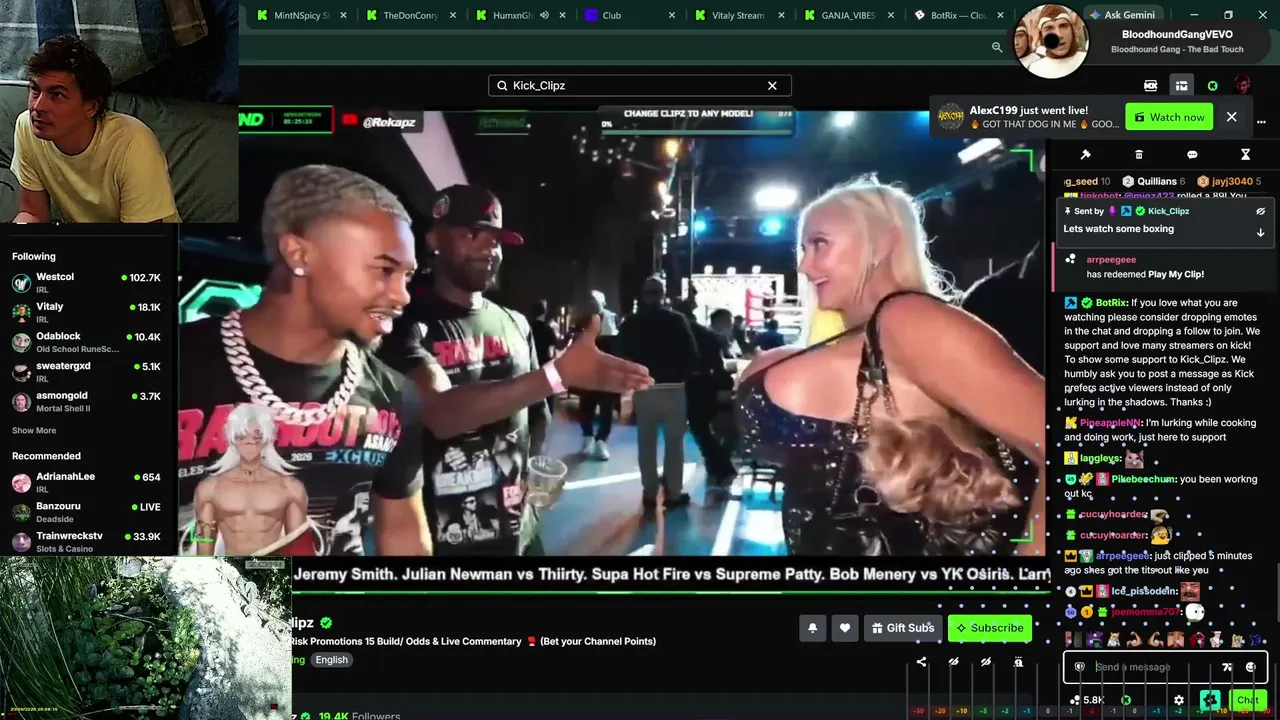Open the store icon in header
The width and height of the screenshot is (1280, 720).
tap(1181, 86)
